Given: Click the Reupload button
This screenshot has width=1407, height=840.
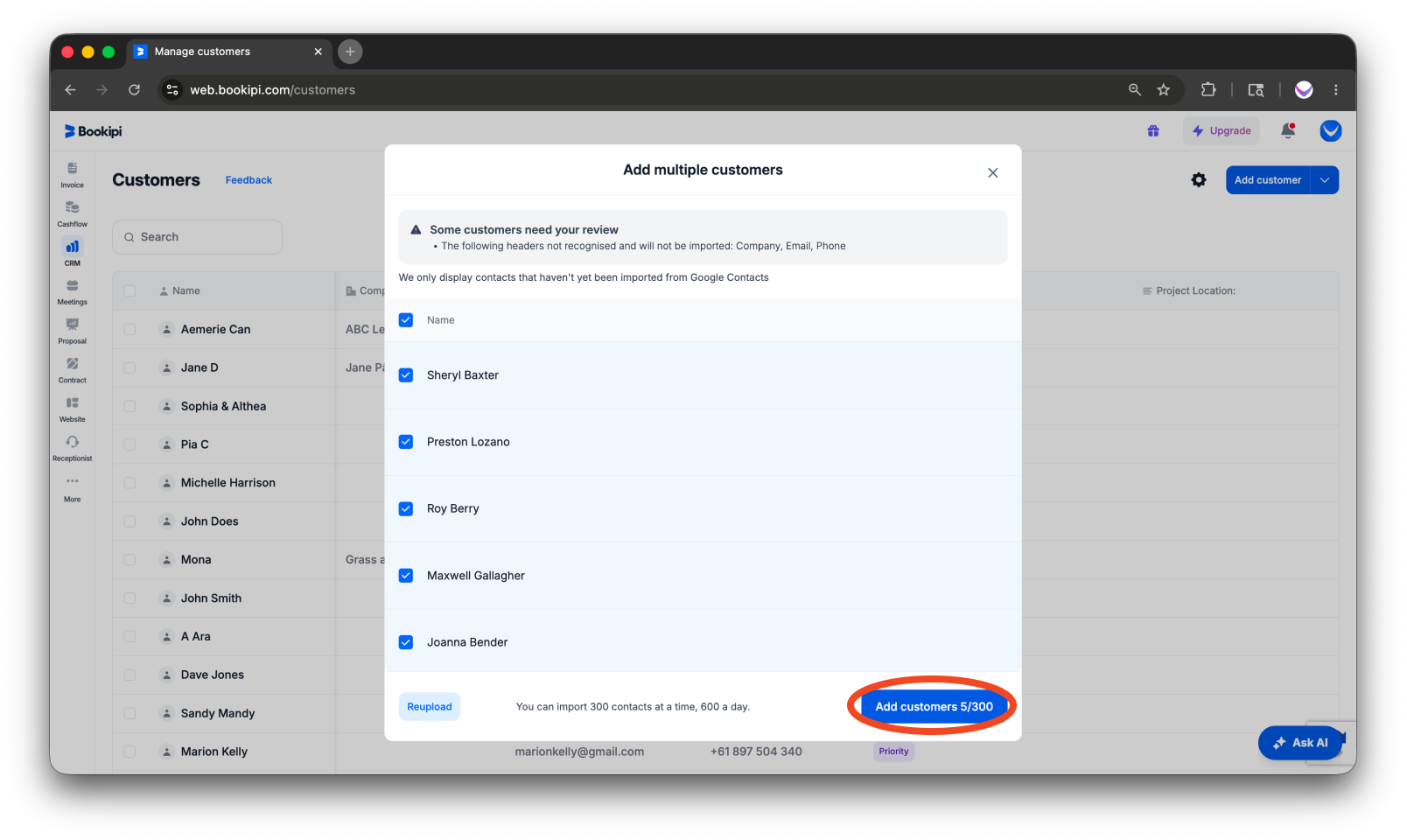Looking at the screenshot, I should pyautogui.click(x=430, y=707).
